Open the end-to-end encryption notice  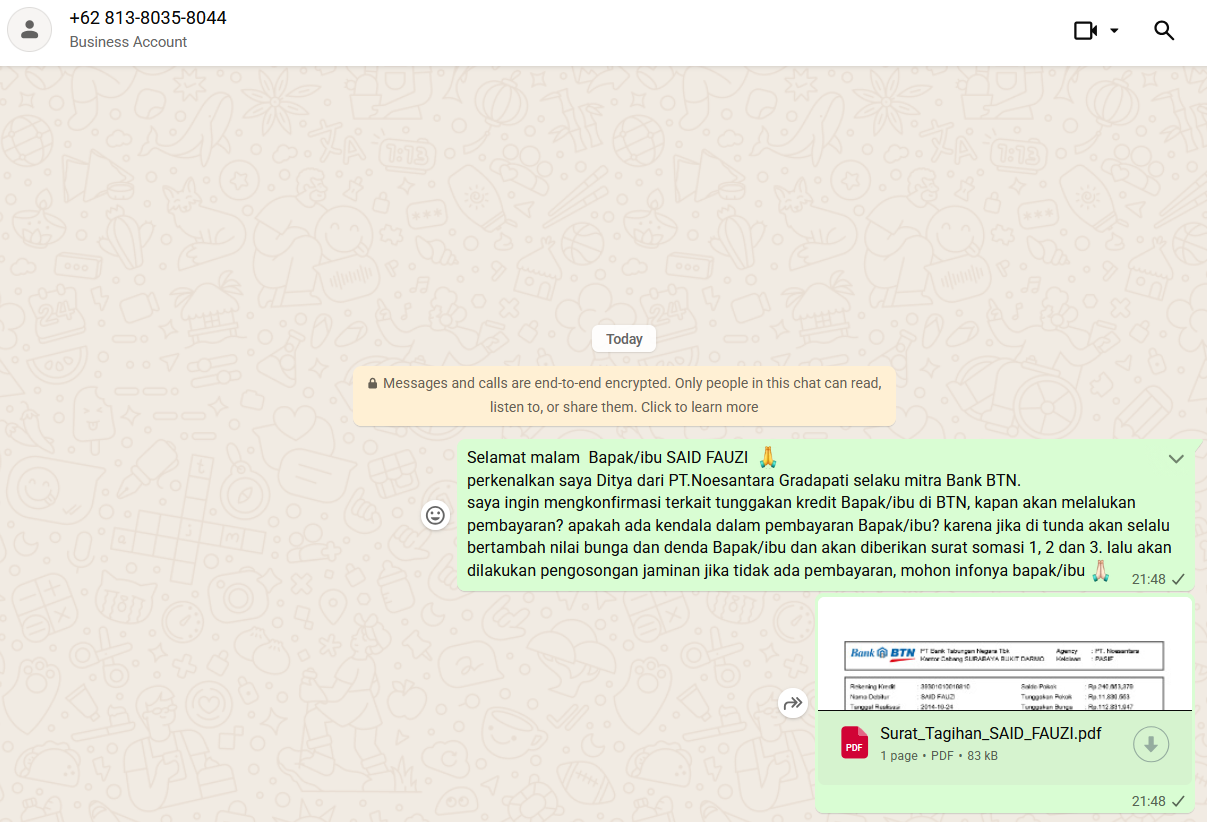(x=624, y=394)
